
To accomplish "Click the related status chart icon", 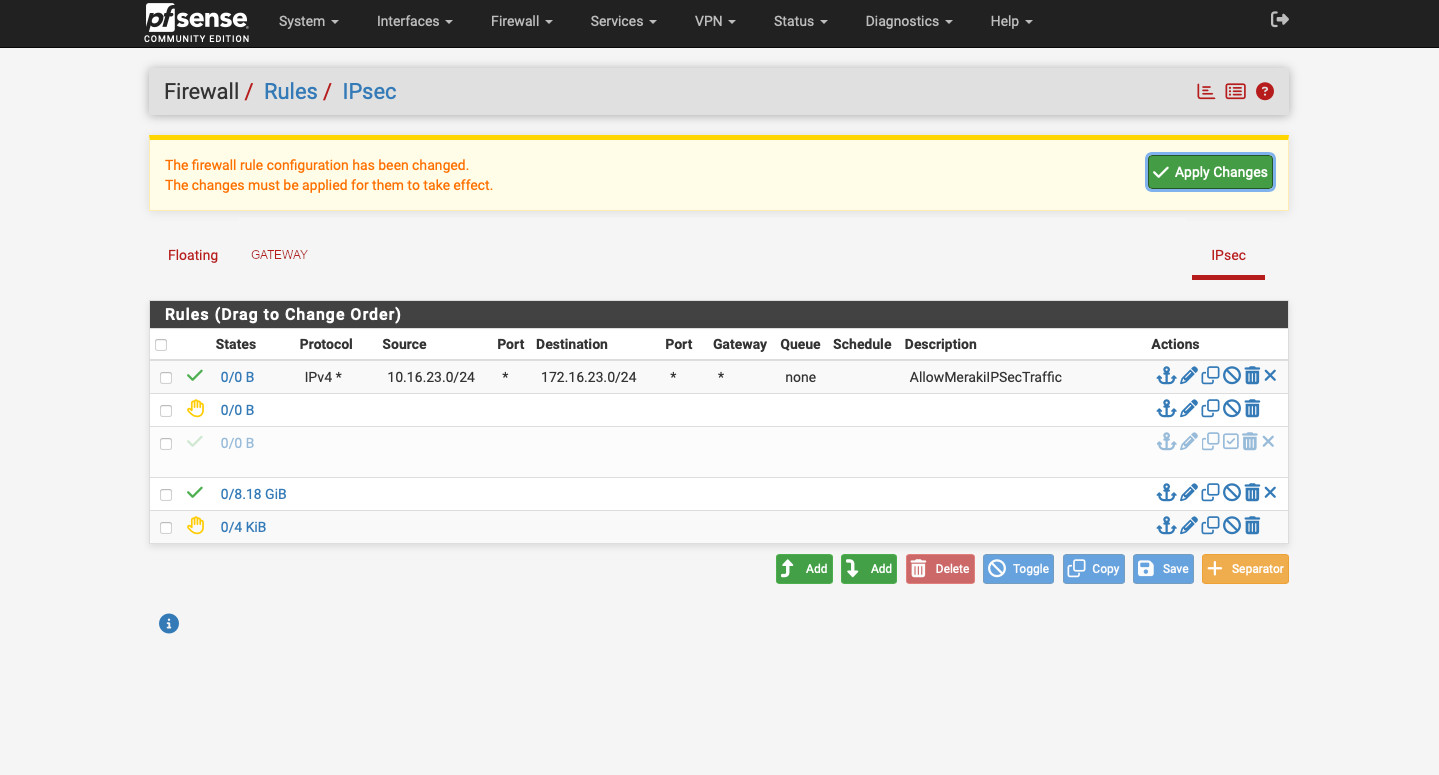I will pos(1206,92).
